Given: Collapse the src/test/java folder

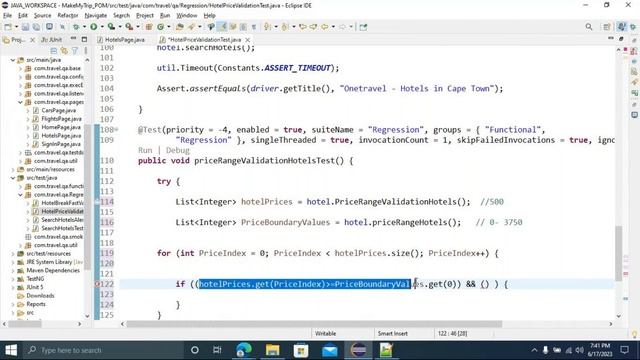Looking at the screenshot, I should (x=13, y=178).
